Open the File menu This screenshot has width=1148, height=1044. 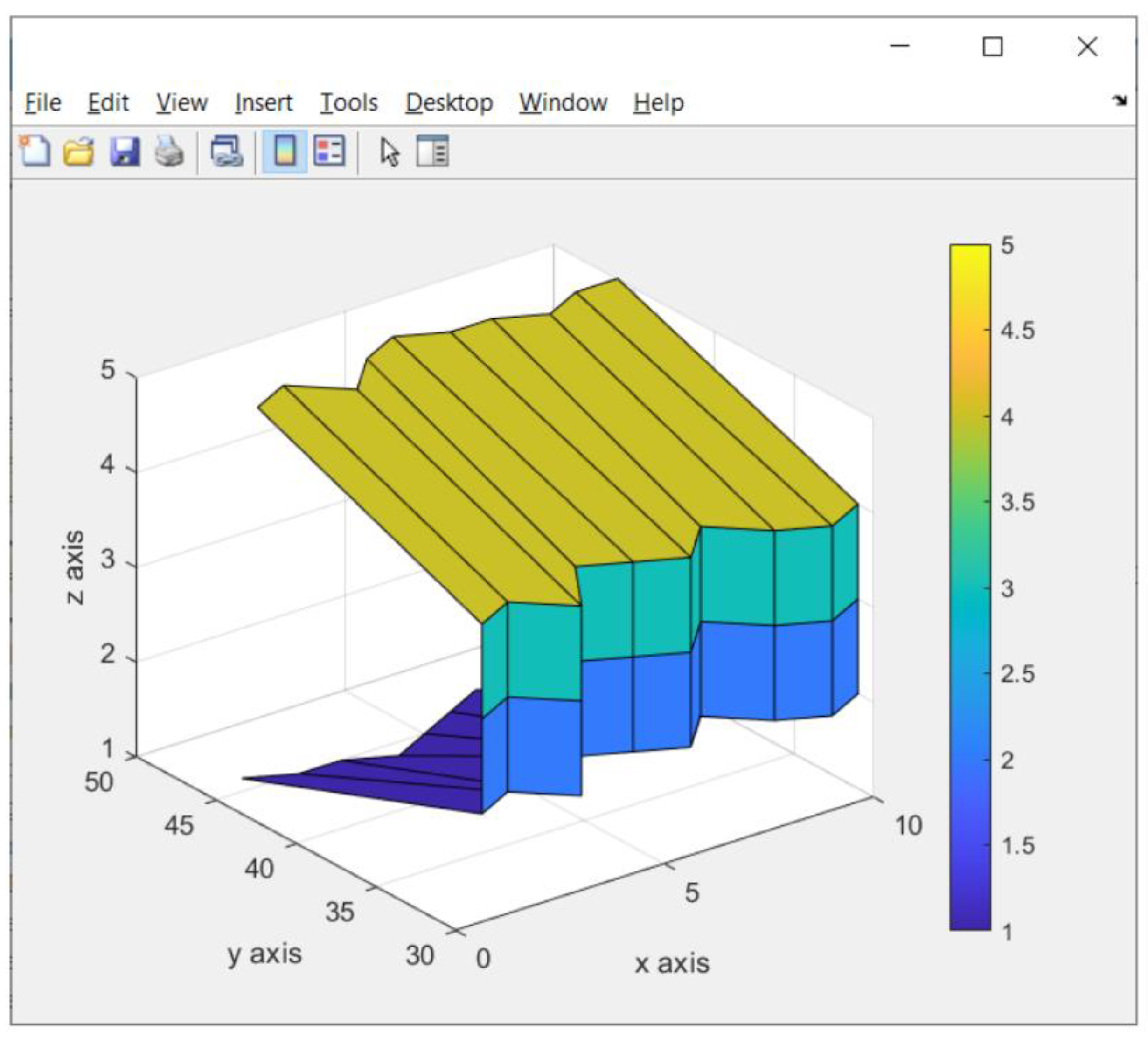(x=43, y=103)
